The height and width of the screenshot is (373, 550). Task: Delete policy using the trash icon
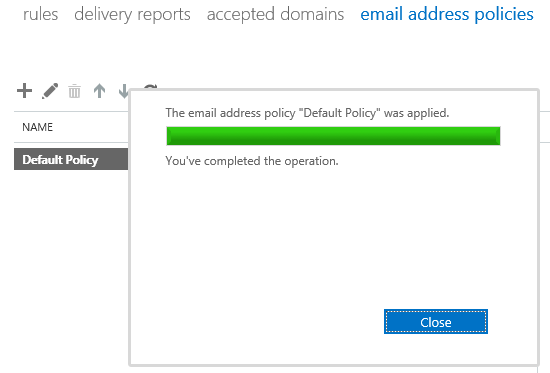[x=74, y=91]
